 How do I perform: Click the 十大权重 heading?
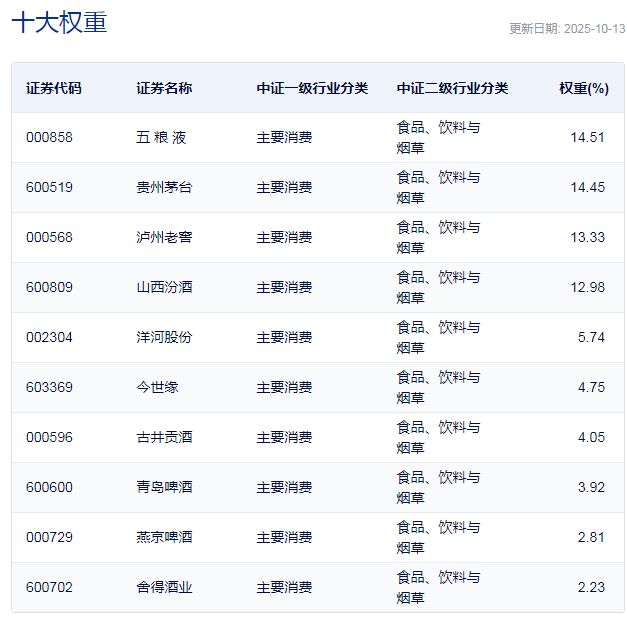point(59,22)
